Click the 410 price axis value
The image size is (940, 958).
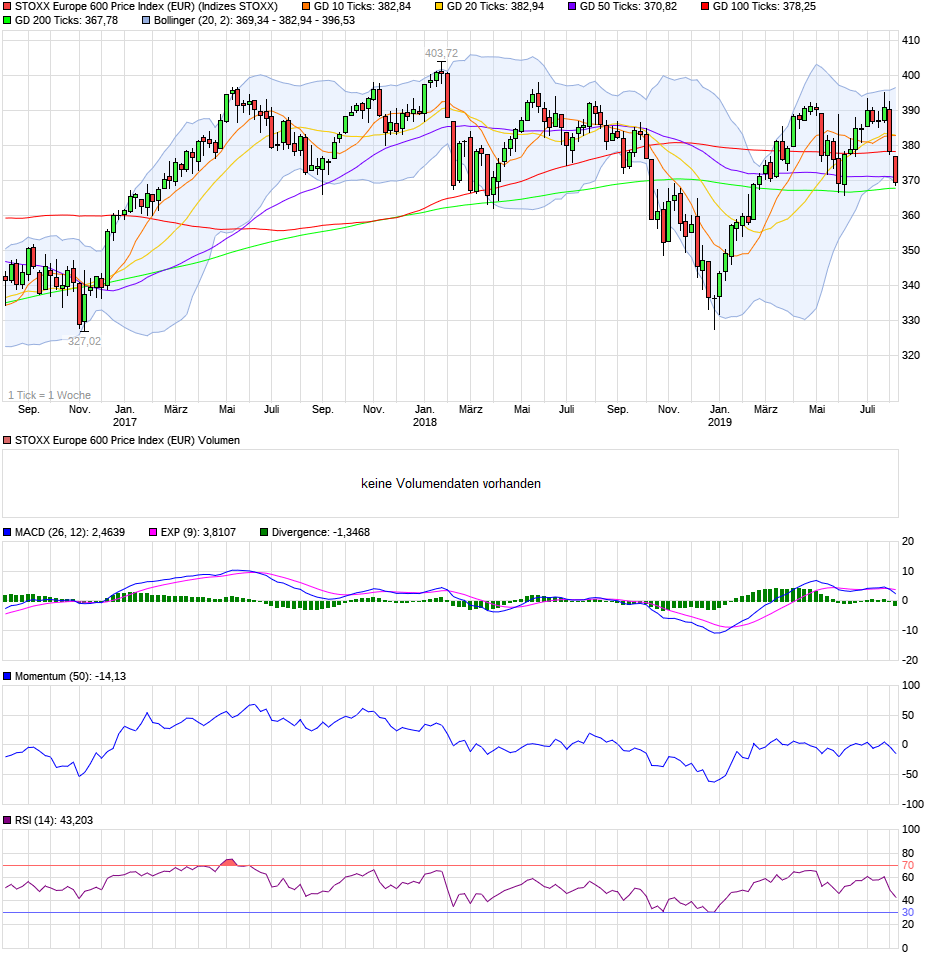tap(911, 41)
